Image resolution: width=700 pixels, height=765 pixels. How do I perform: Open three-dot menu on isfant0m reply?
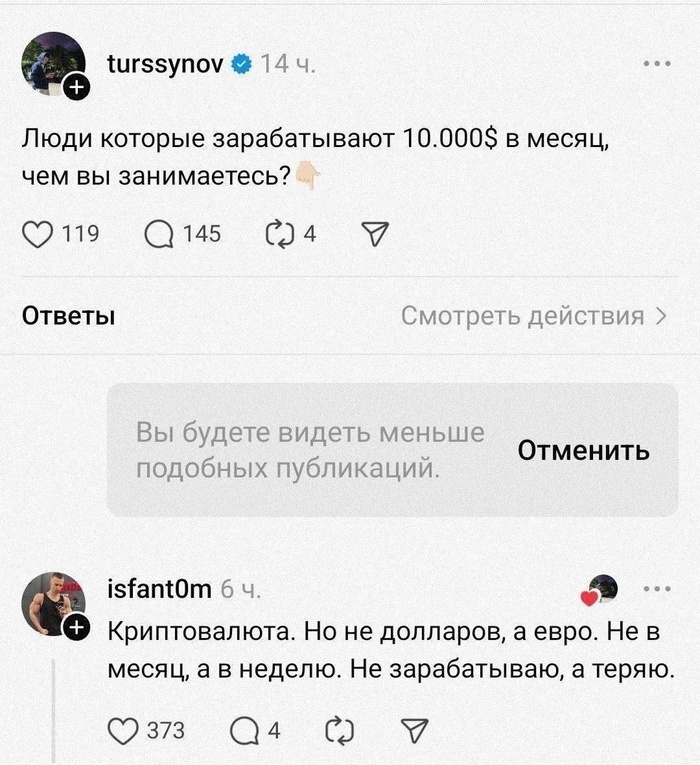(x=657, y=589)
